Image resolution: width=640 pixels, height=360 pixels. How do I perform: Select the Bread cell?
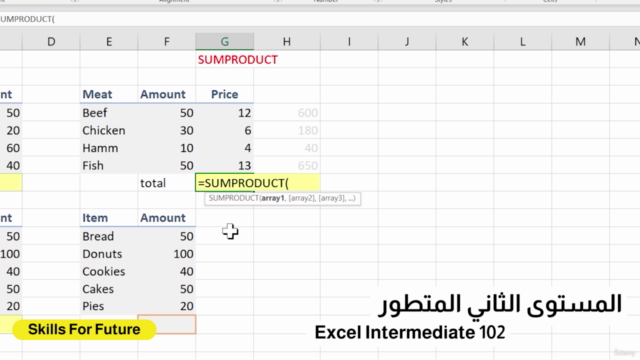tap(109, 236)
